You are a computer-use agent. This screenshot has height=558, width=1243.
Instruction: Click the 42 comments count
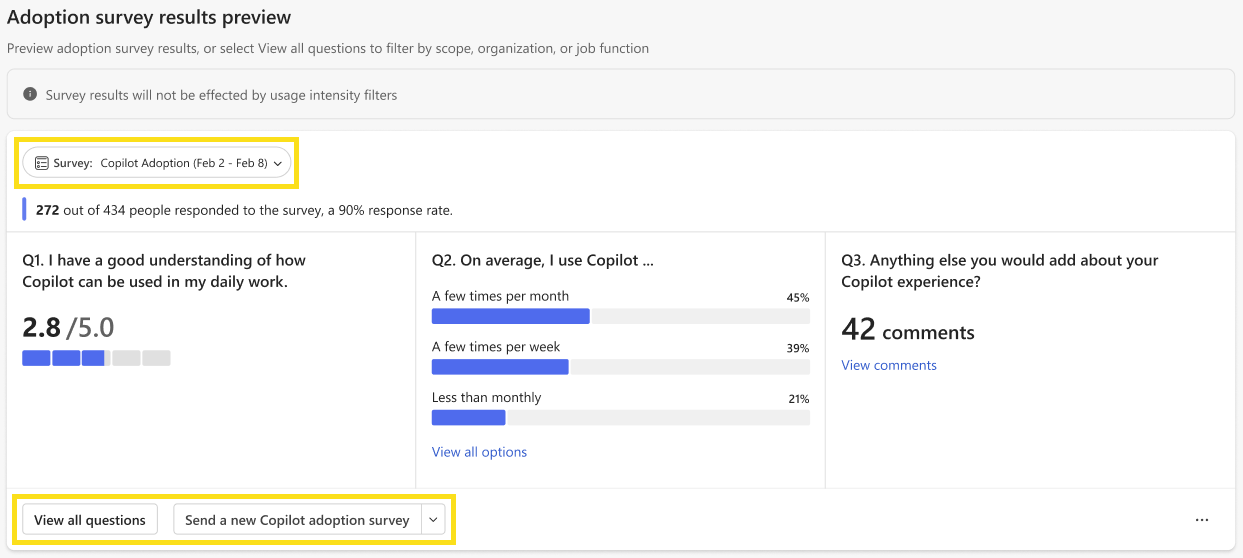tap(908, 330)
